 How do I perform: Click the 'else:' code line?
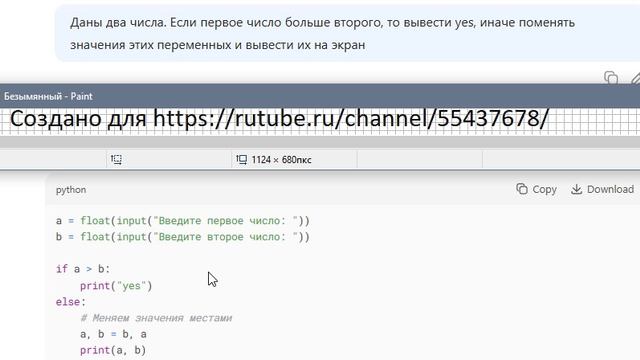[x=71, y=302]
